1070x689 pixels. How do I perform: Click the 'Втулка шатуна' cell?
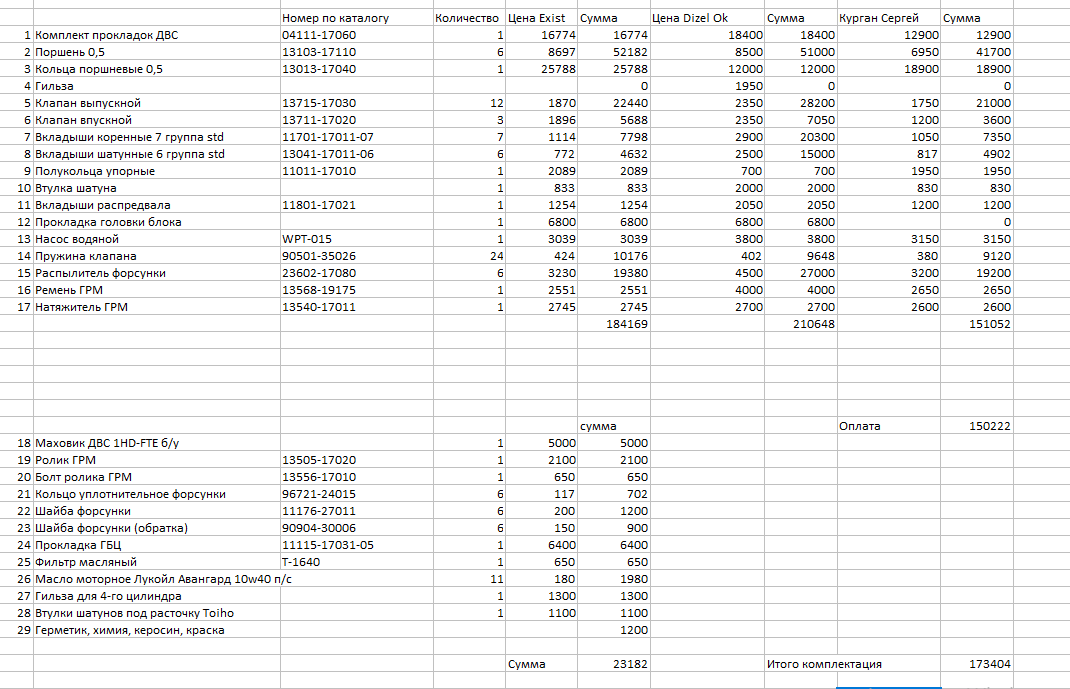[x=157, y=188]
